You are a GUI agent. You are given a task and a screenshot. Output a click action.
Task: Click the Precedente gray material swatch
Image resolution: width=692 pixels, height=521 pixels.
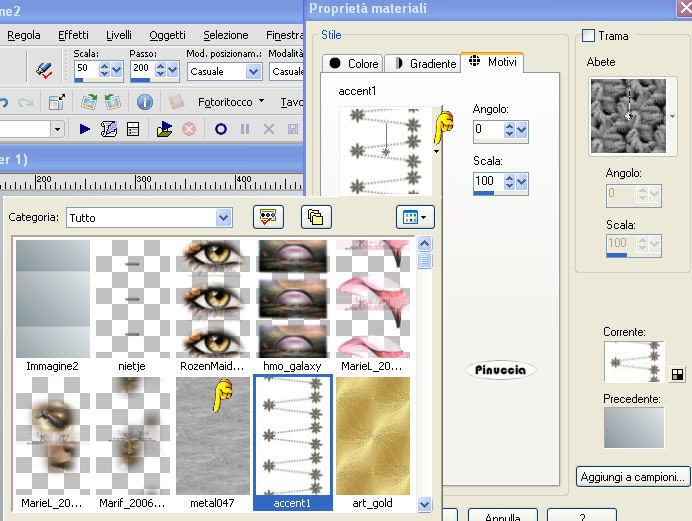tap(634, 428)
